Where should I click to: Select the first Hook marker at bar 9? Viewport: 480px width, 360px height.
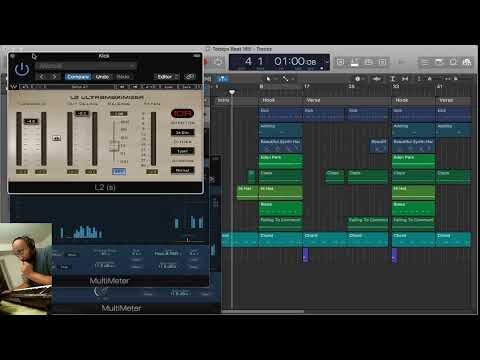[x=281, y=100]
